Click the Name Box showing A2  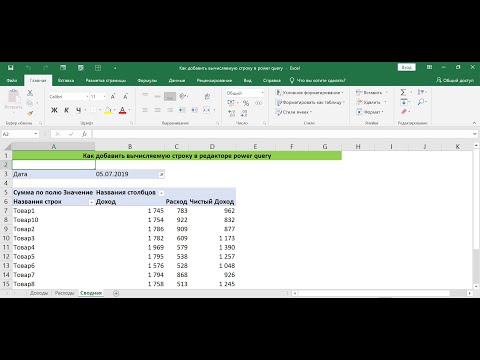point(20,134)
